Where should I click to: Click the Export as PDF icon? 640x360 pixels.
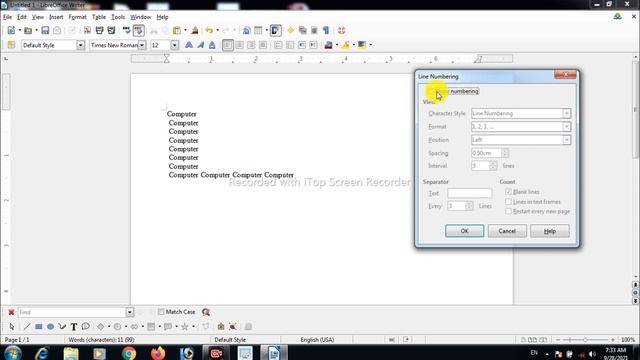(87, 31)
